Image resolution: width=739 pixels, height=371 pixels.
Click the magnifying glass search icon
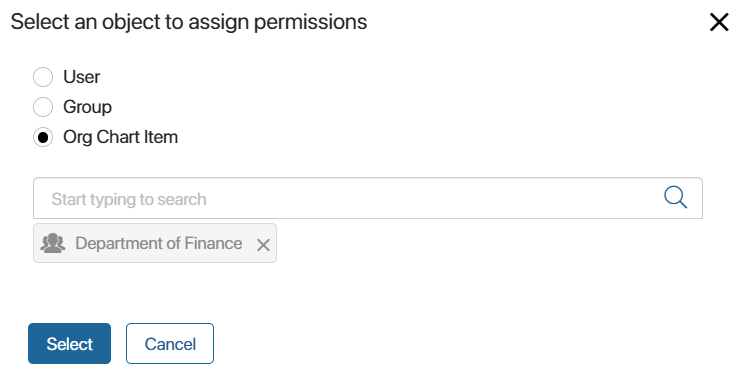675,197
